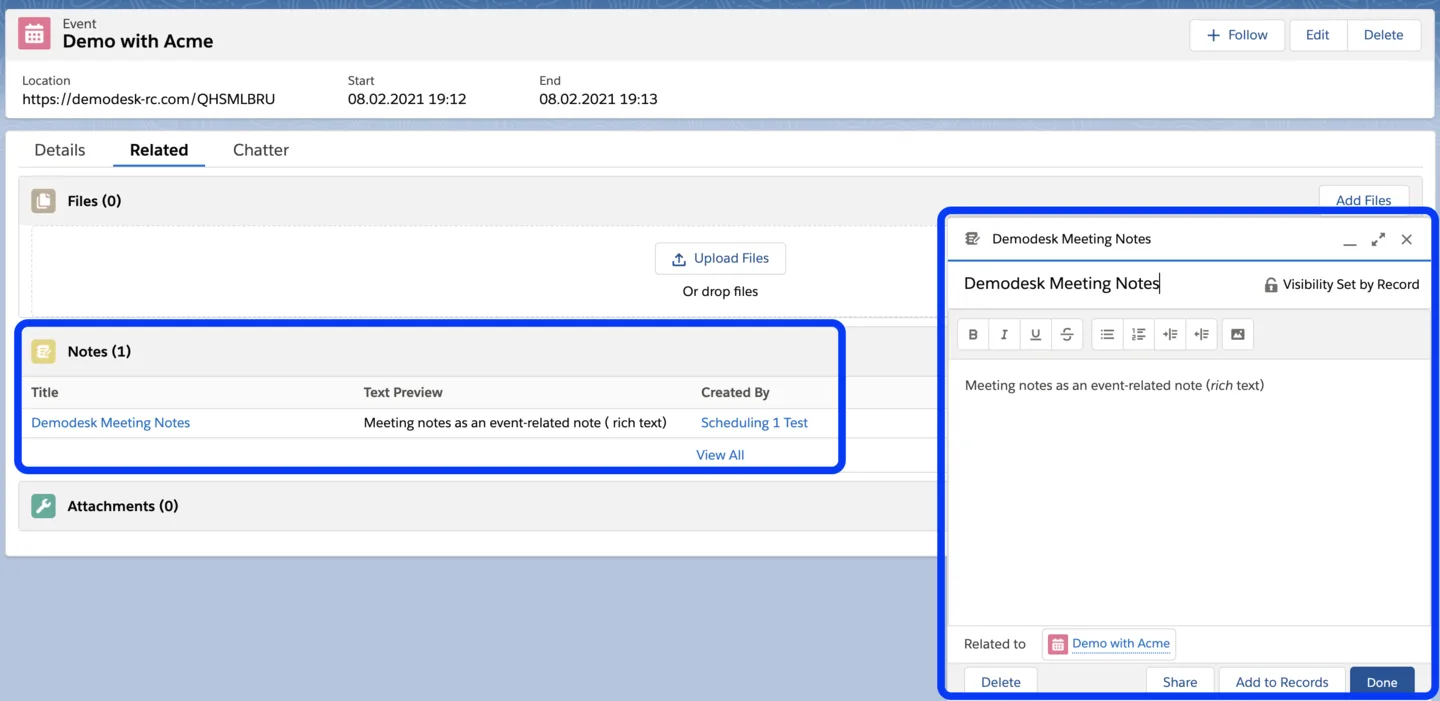Click the Upload Files button
The width and height of the screenshot is (1440, 701).
pos(720,258)
